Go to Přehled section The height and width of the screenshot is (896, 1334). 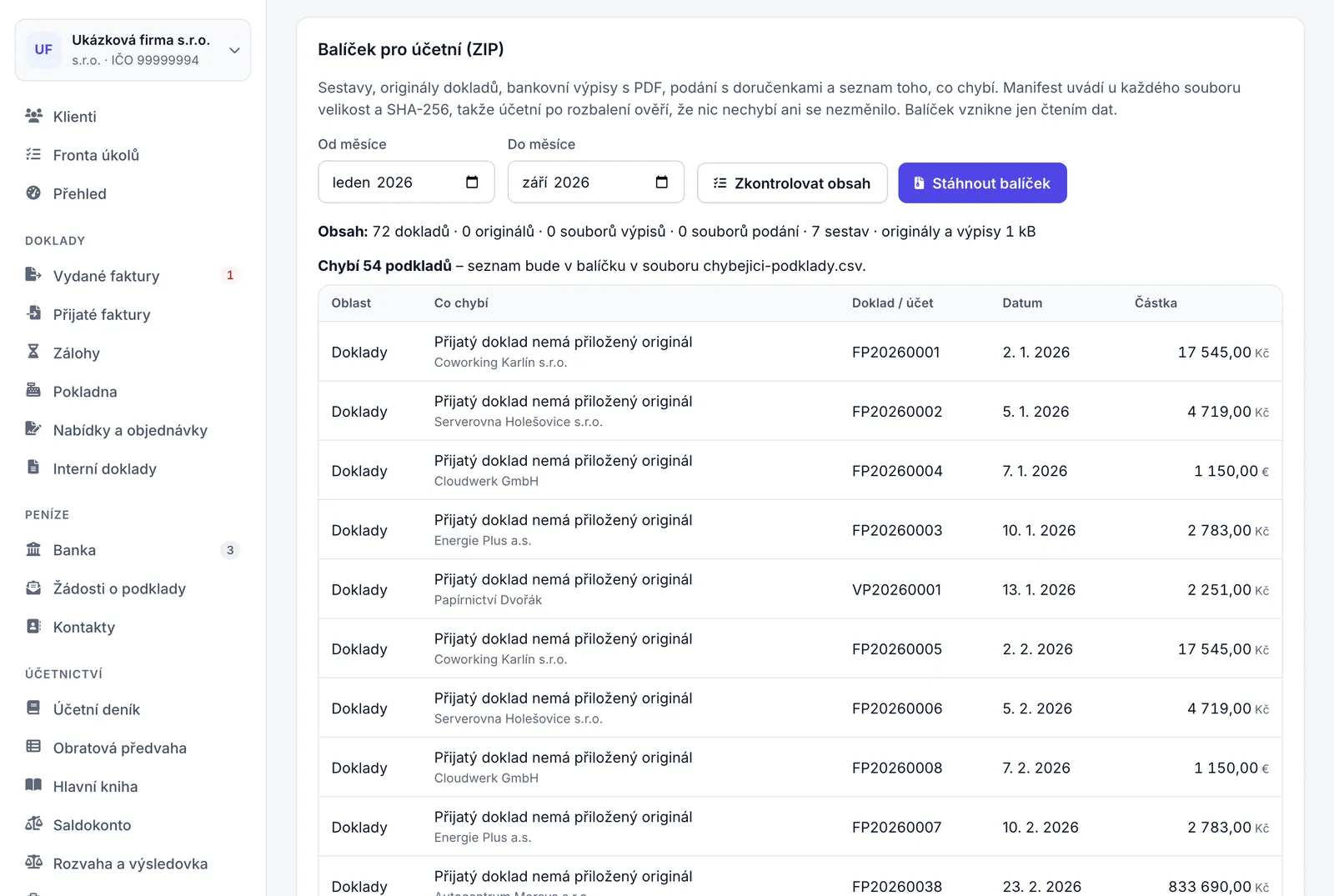pyautogui.click(x=133, y=193)
